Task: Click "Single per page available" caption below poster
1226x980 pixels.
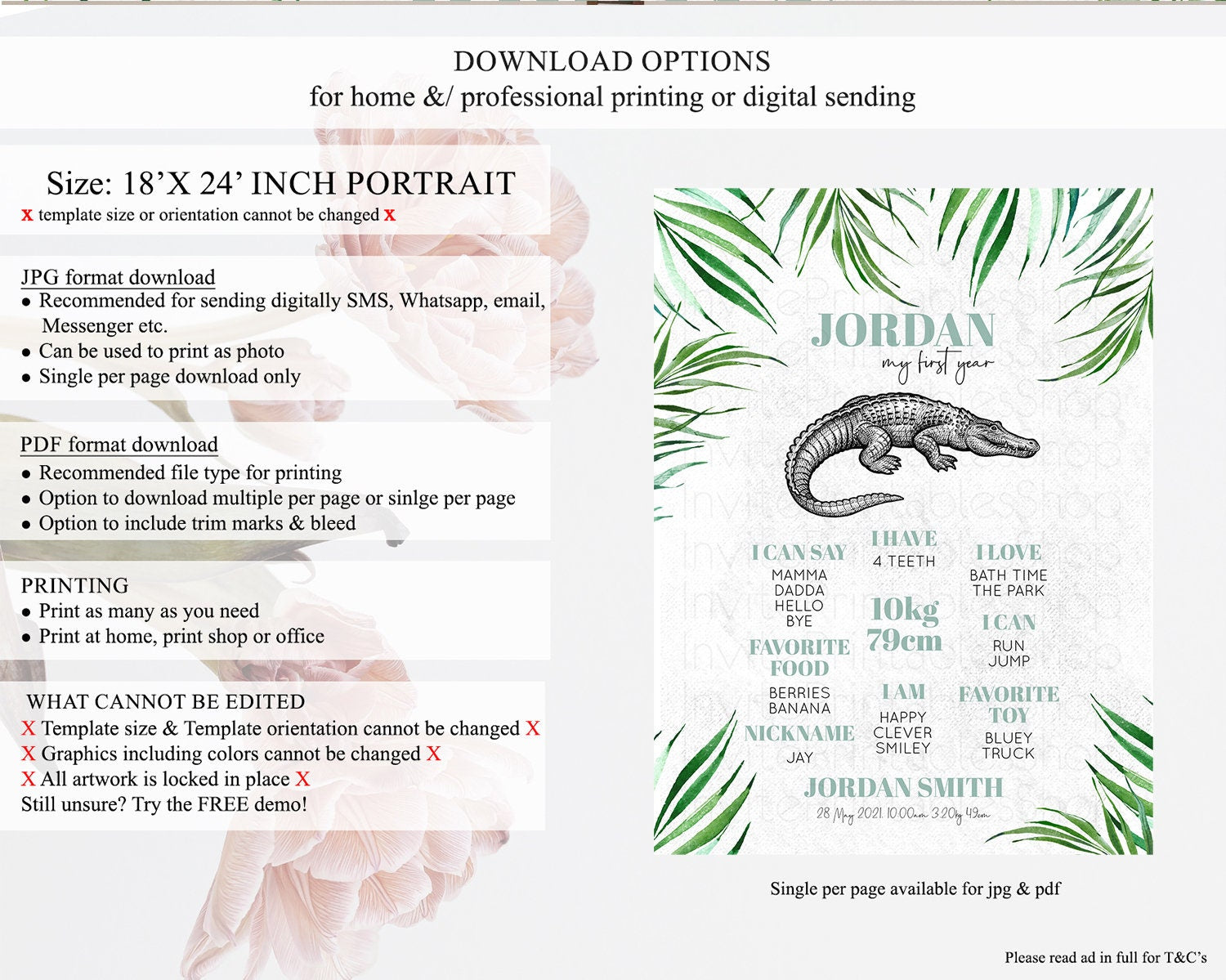Action: pyautogui.click(x=915, y=888)
